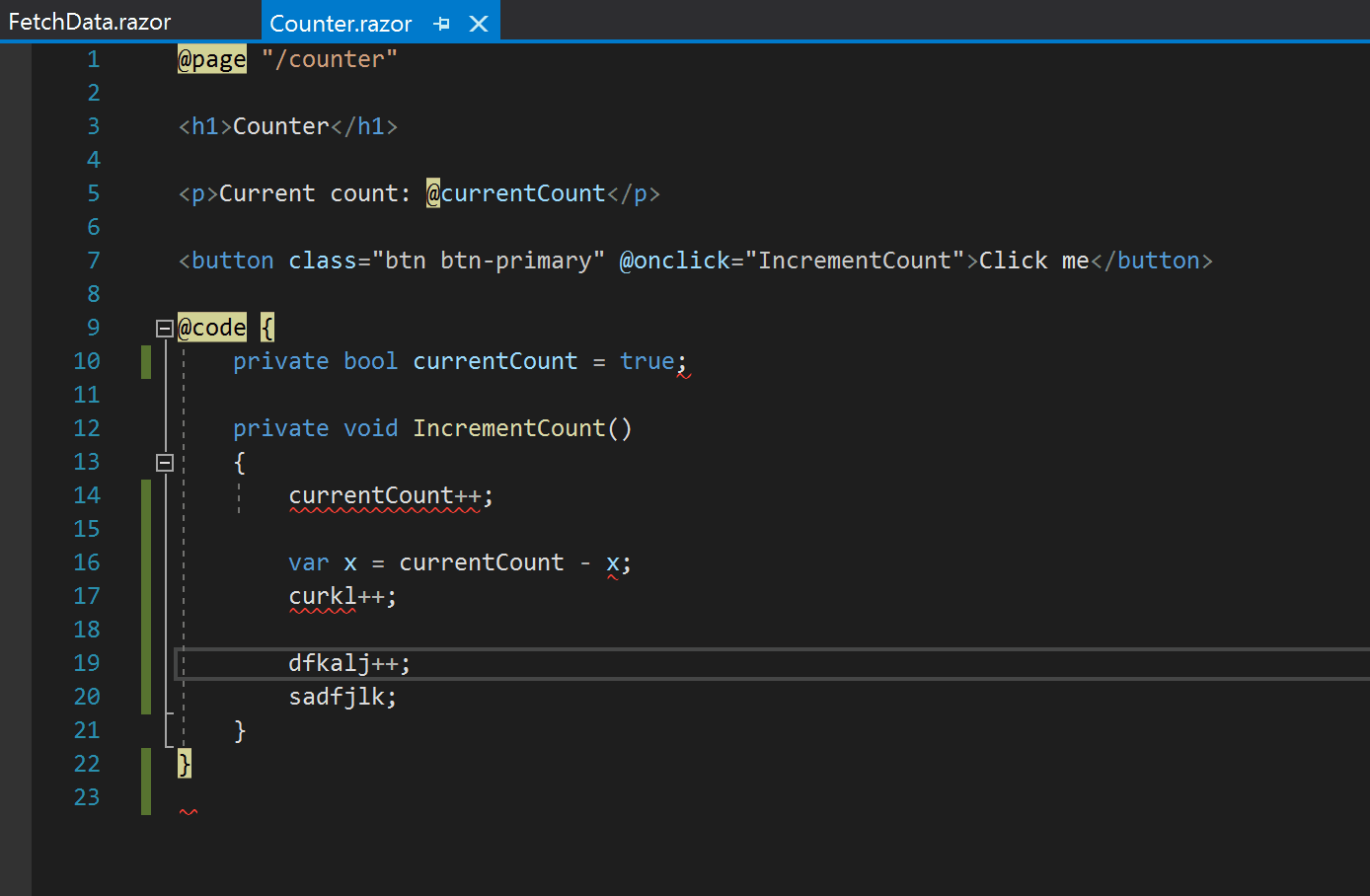Close the Counter.razor tab
The width and height of the screenshot is (1370, 896).
point(479,22)
